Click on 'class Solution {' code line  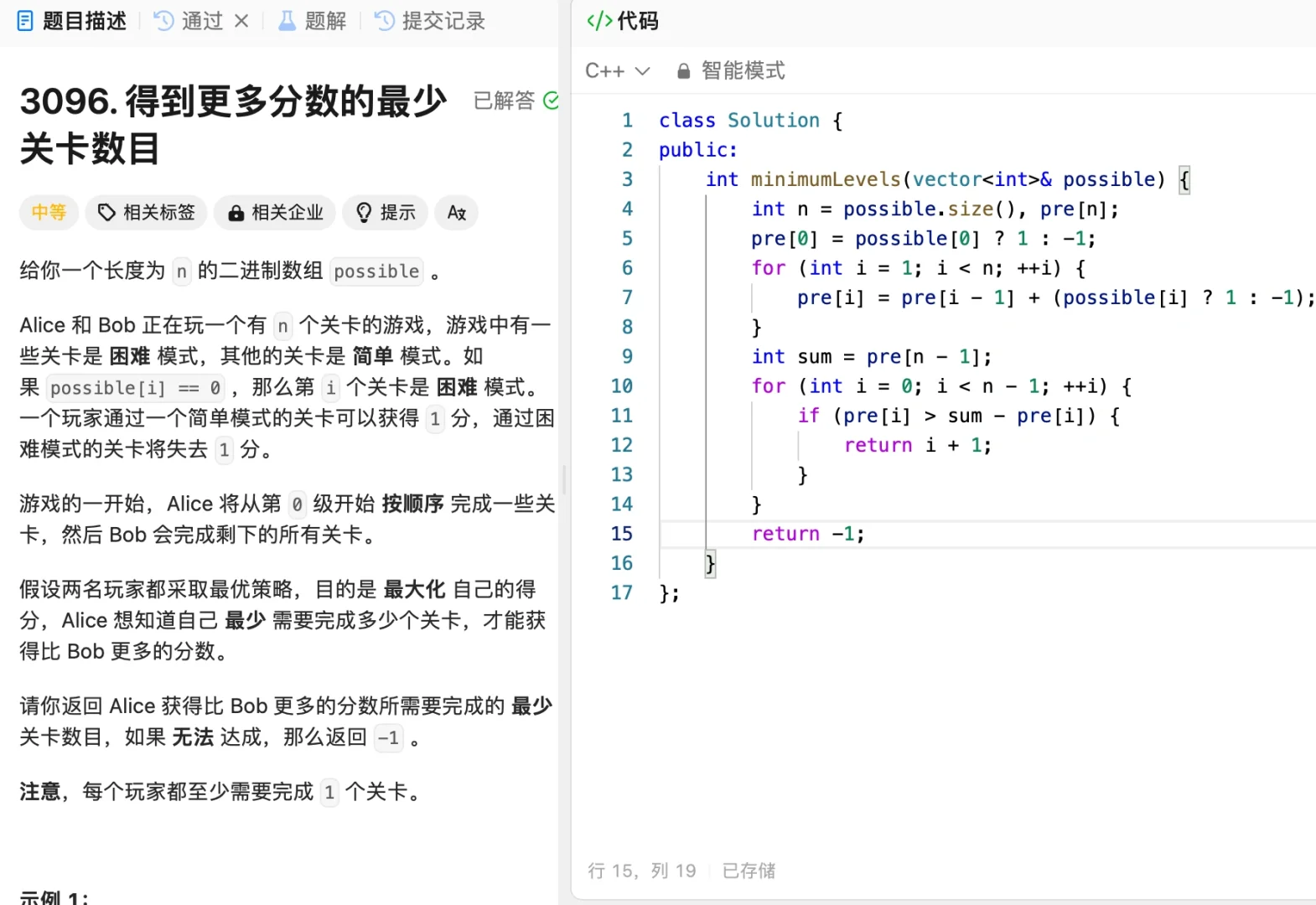(x=751, y=120)
